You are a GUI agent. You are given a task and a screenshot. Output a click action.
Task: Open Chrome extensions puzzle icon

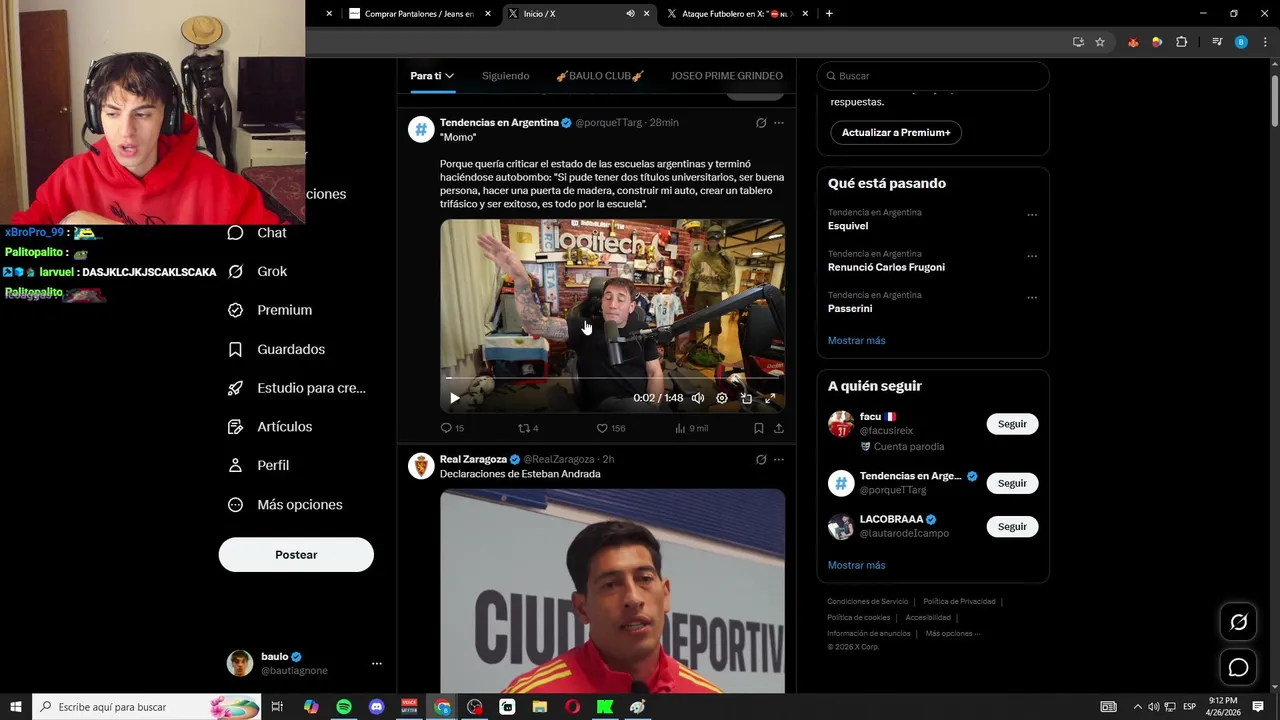[1182, 42]
